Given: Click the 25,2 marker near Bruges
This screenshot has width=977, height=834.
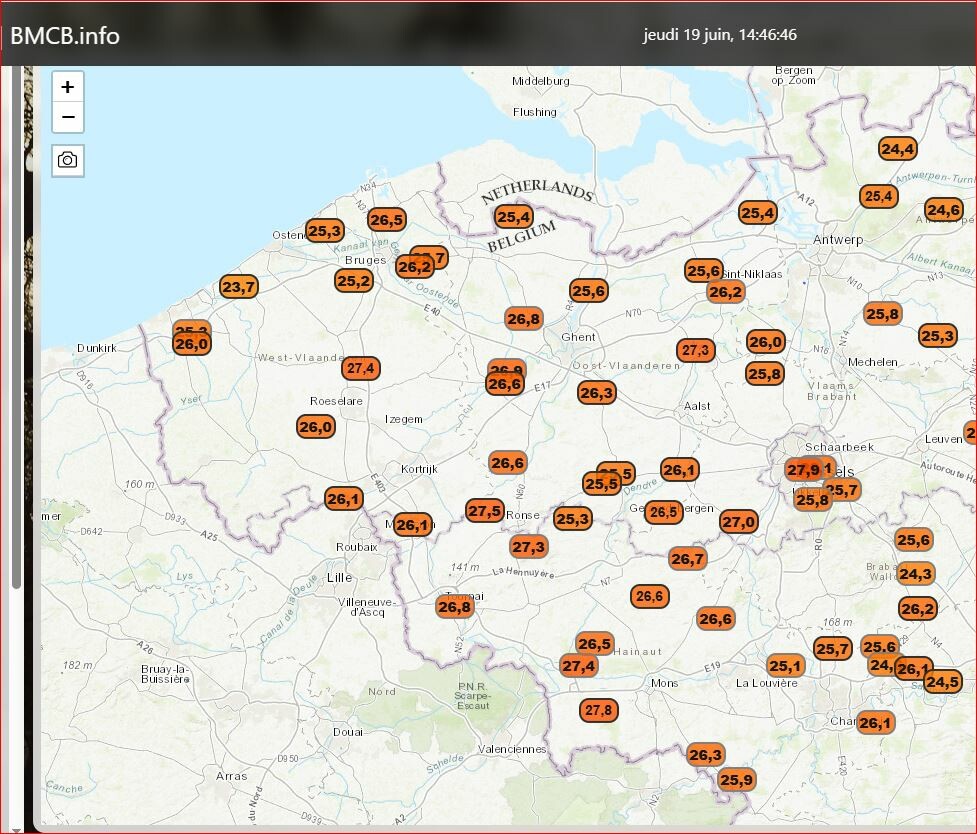Looking at the screenshot, I should [353, 282].
